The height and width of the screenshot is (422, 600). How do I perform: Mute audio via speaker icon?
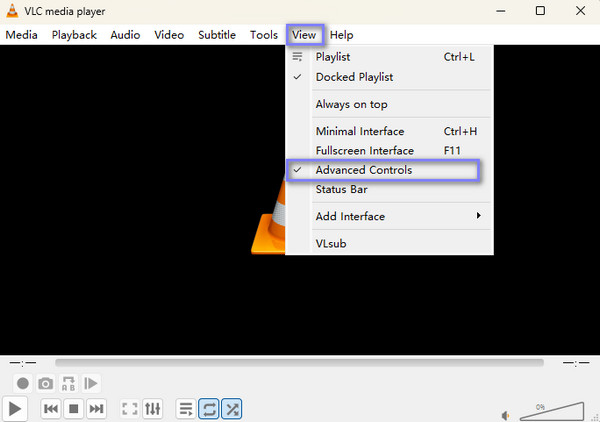[x=505, y=415]
